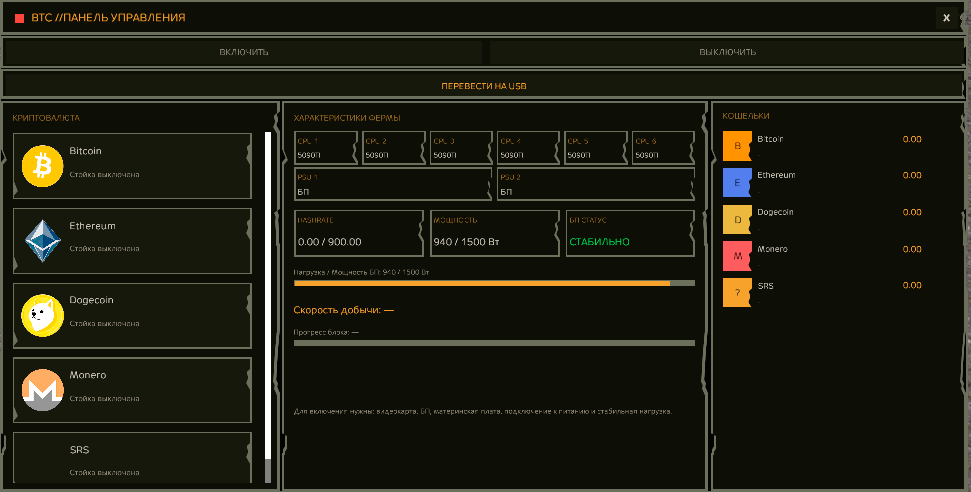Screen dimensions: 971x492
Task: Select the Dogecoin dog logo
Action: [x=43, y=315]
